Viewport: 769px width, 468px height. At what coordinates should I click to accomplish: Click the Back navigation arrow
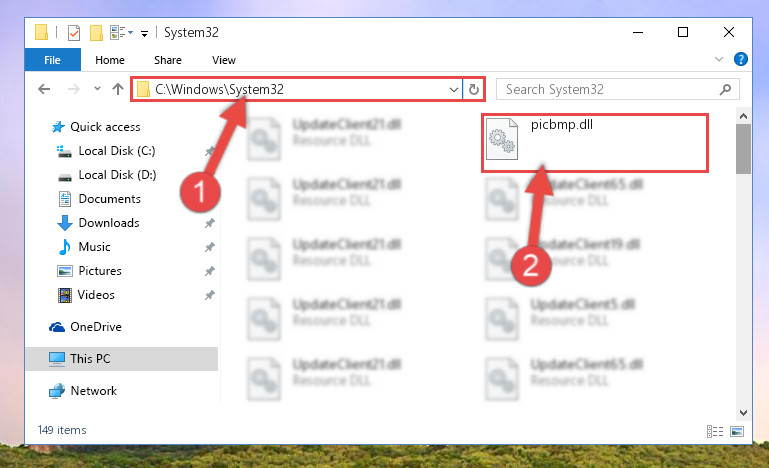point(44,89)
